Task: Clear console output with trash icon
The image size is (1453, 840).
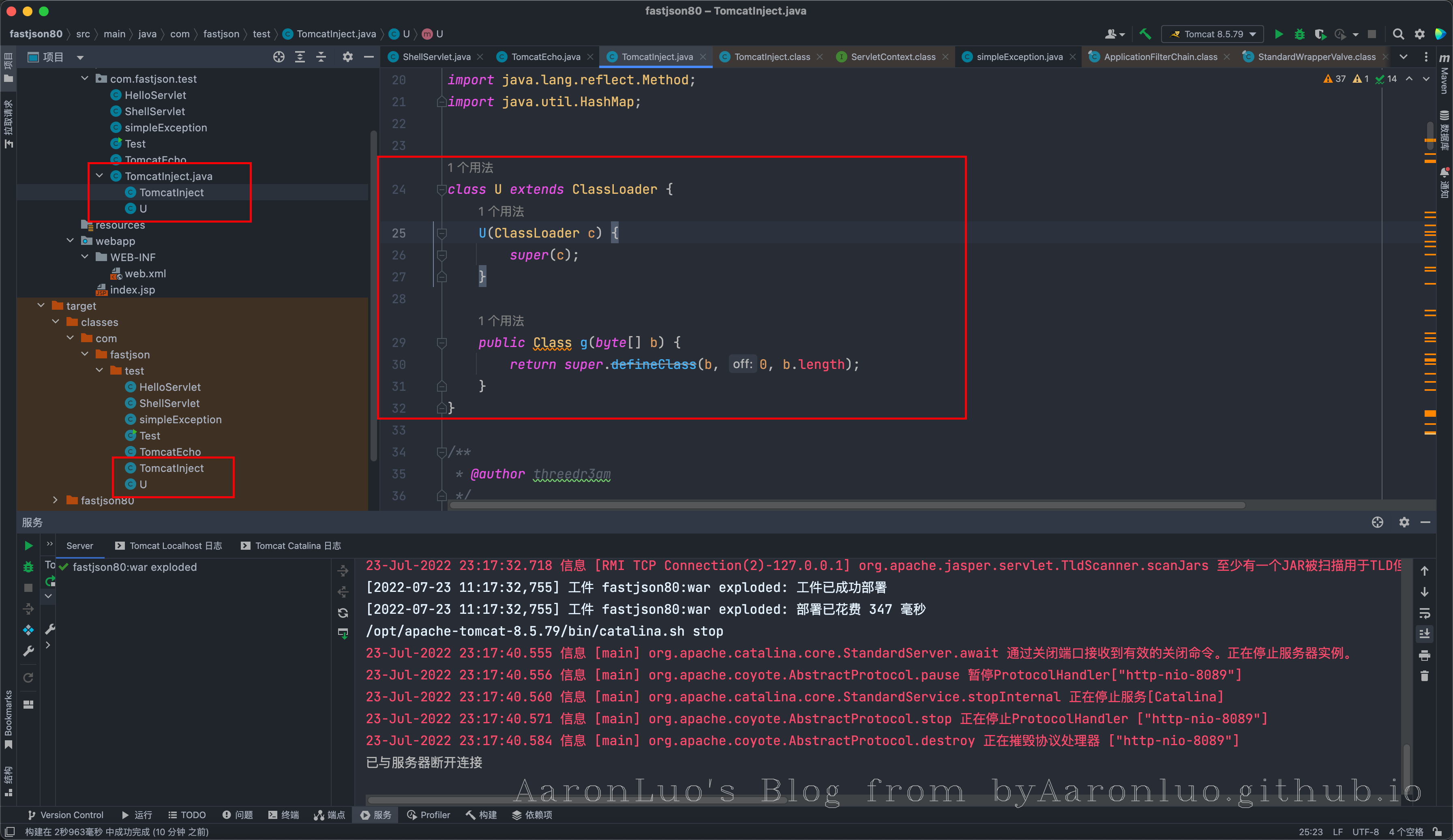Action: click(x=1424, y=676)
